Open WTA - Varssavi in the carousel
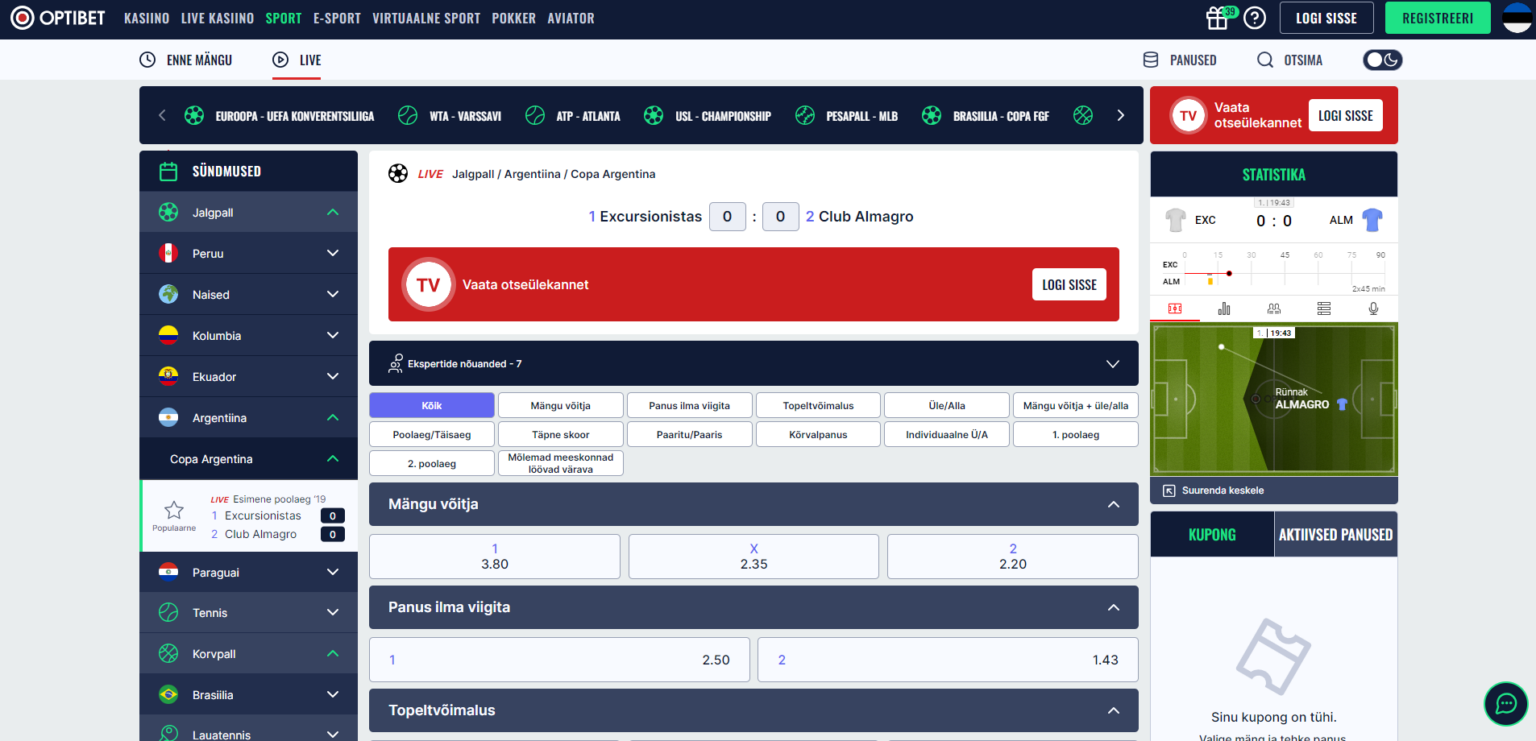The width and height of the screenshot is (1536, 741). (x=449, y=115)
